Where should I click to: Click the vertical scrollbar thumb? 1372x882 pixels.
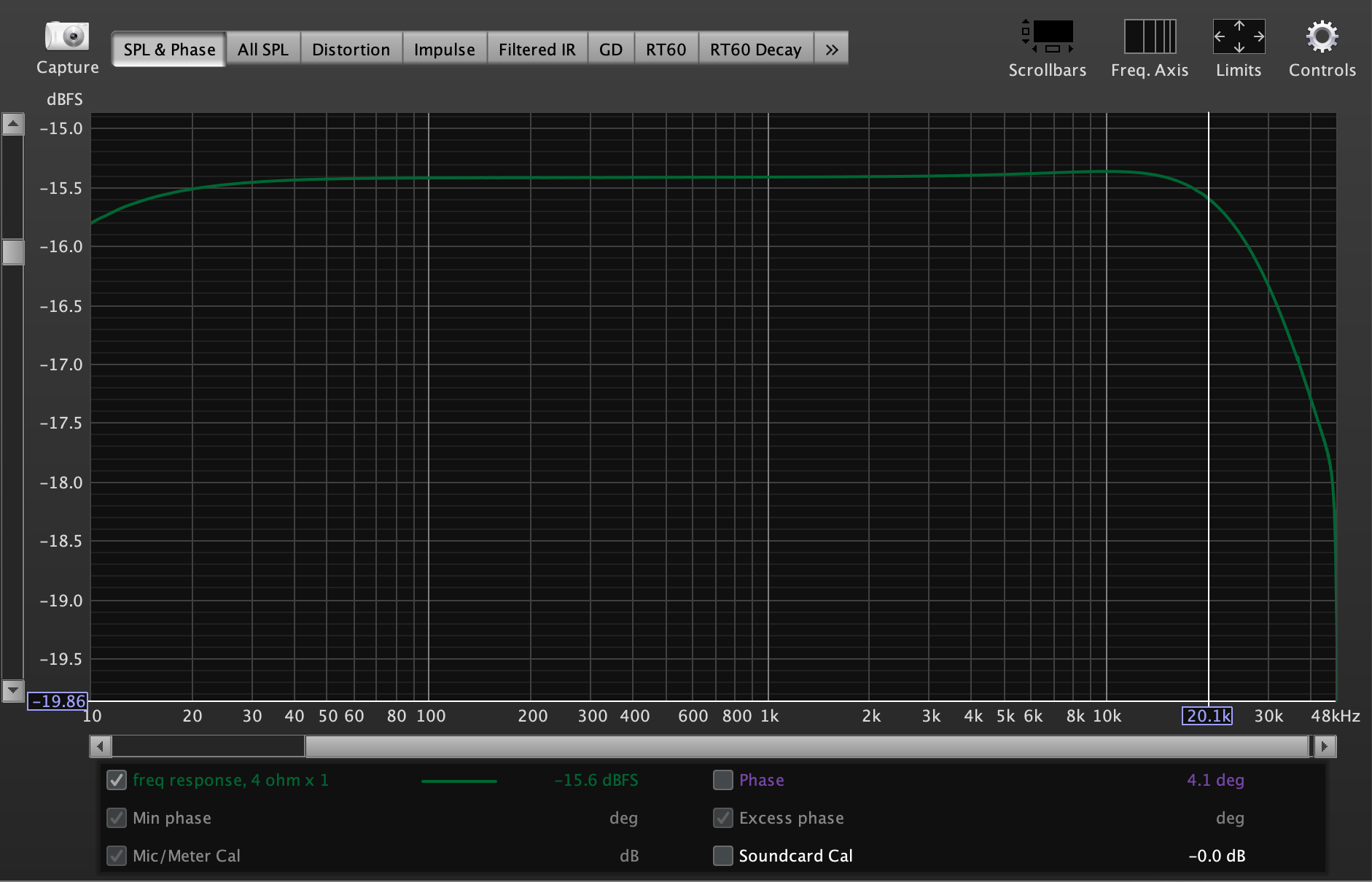click(x=13, y=252)
